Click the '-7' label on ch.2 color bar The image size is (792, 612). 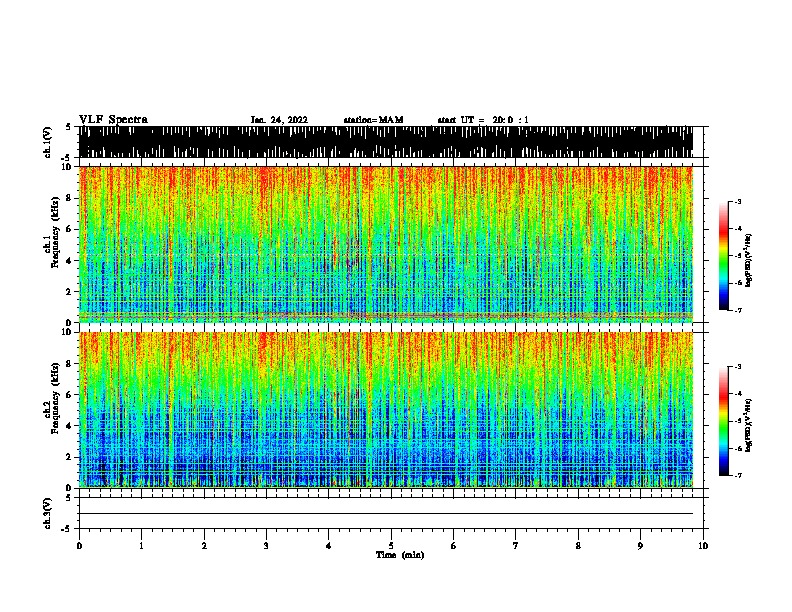pyautogui.click(x=737, y=476)
